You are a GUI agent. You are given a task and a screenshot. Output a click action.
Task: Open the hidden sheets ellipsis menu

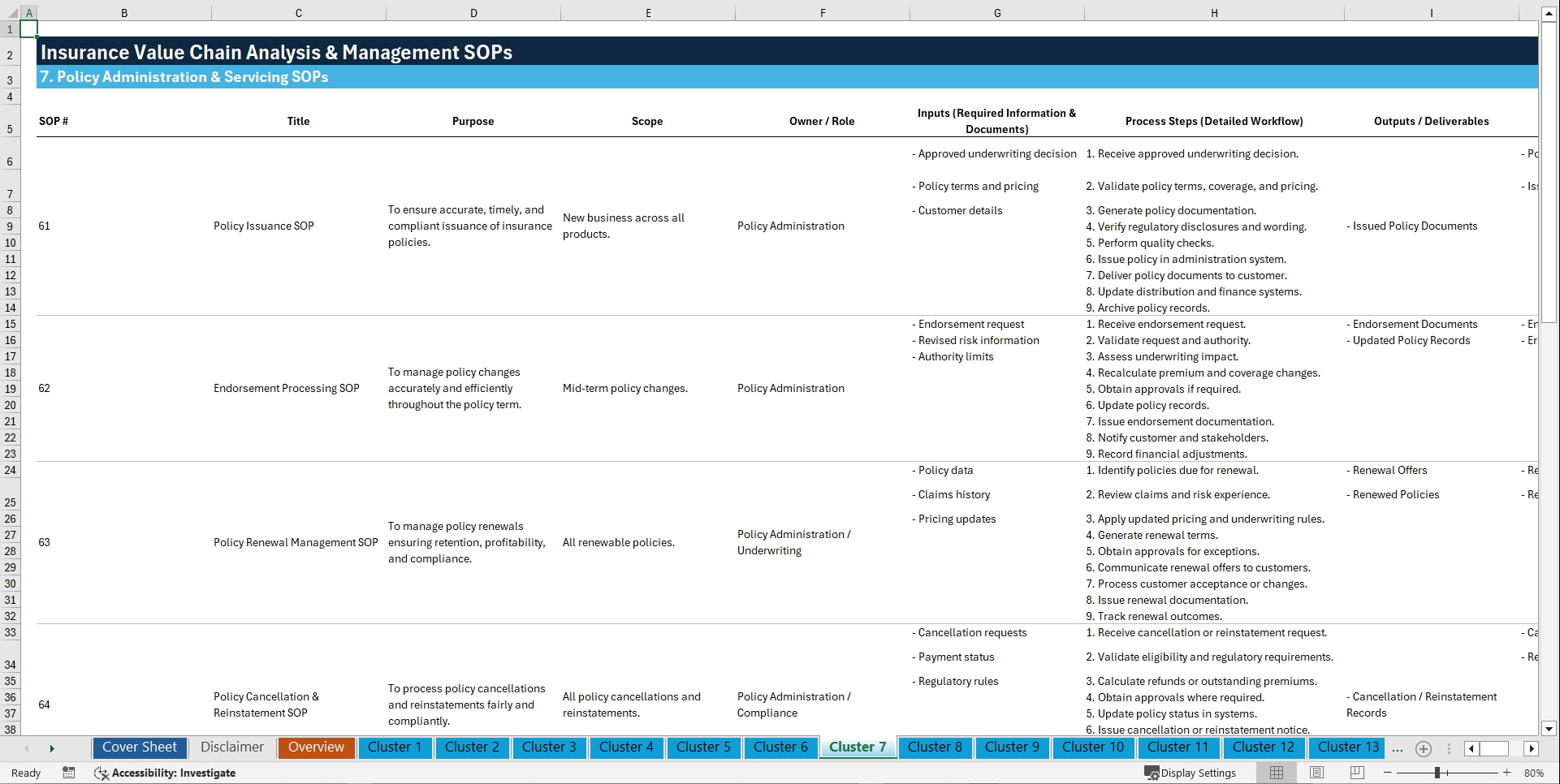(1398, 749)
